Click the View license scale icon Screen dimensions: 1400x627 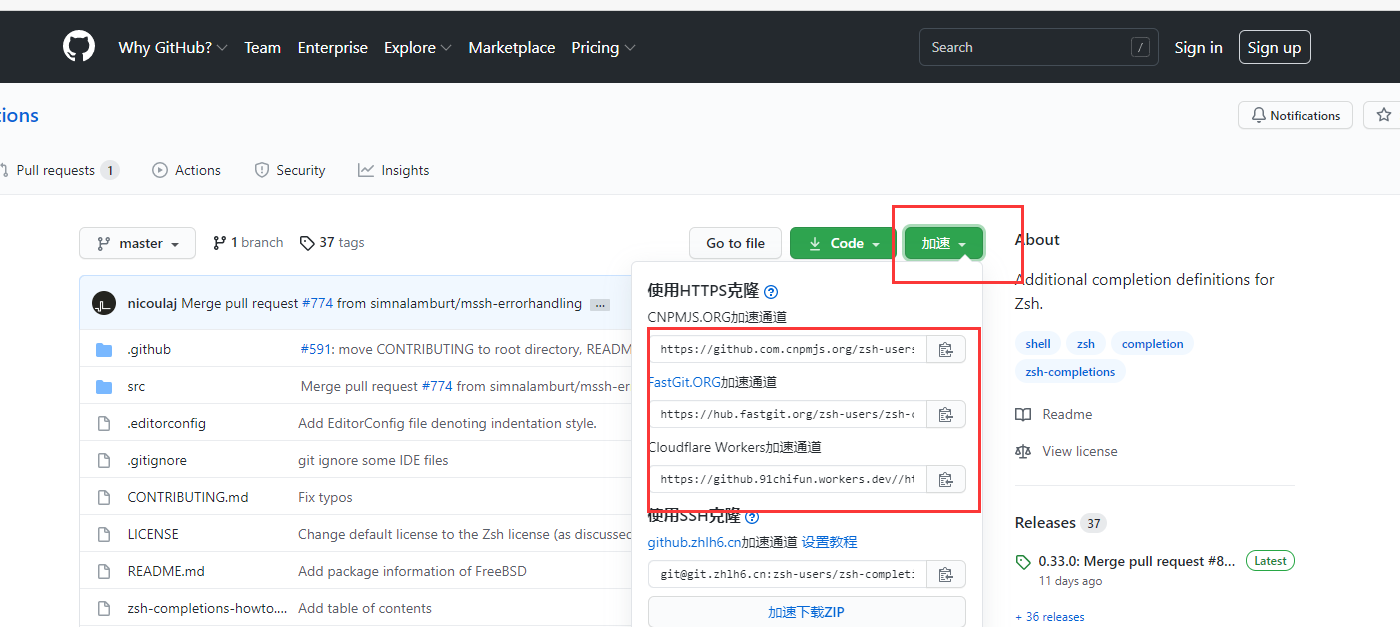(x=1023, y=451)
